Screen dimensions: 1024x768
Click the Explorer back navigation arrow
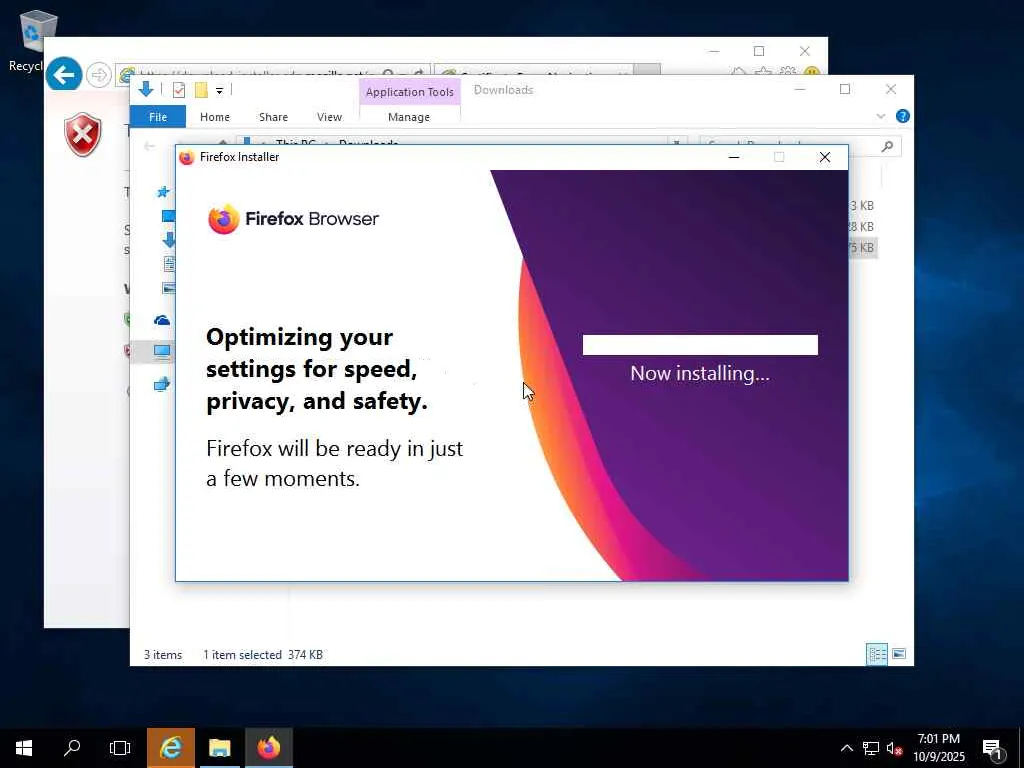click(150, 146)
